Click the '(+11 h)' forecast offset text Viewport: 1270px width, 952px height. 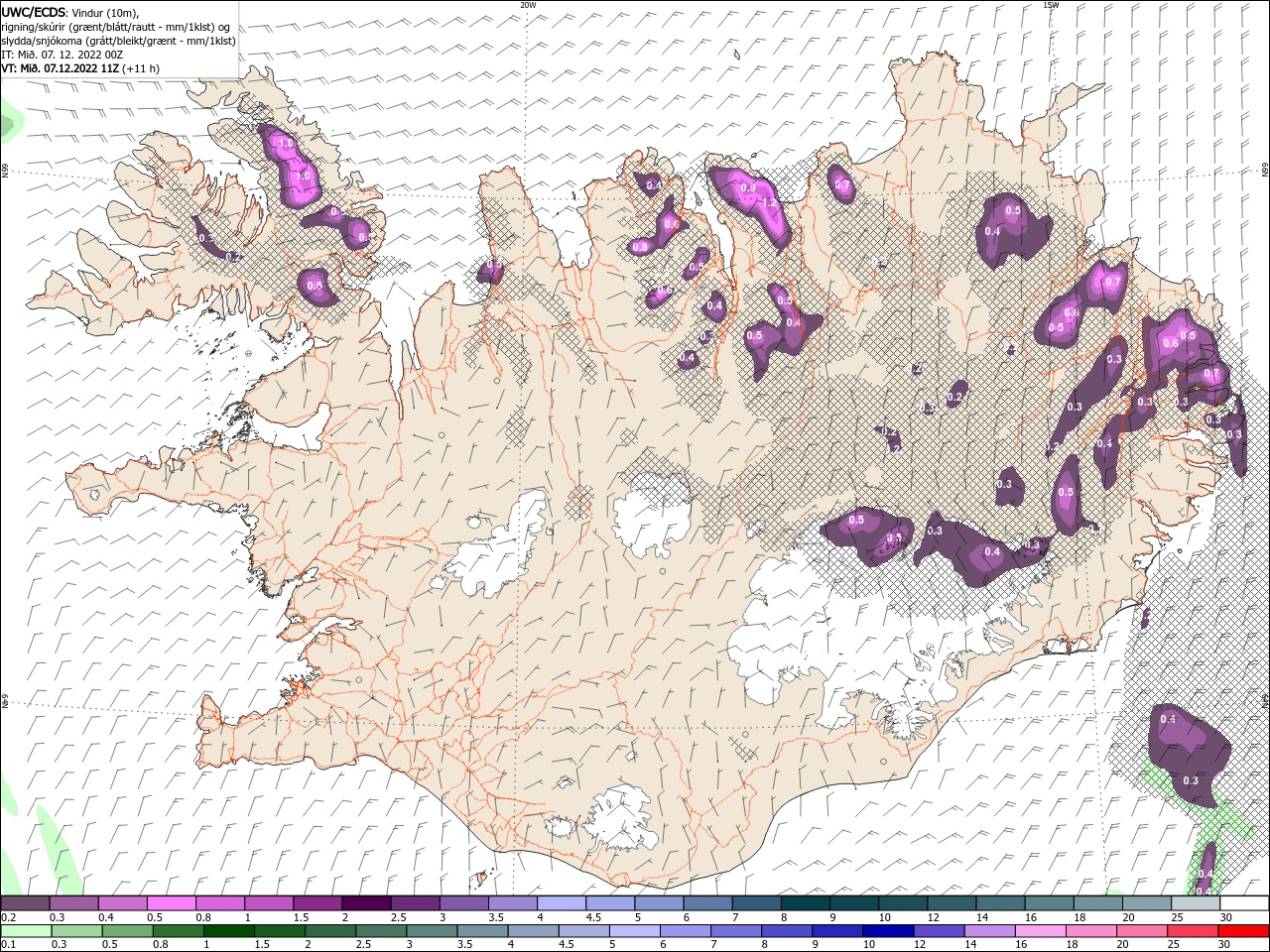click(141, 68)
